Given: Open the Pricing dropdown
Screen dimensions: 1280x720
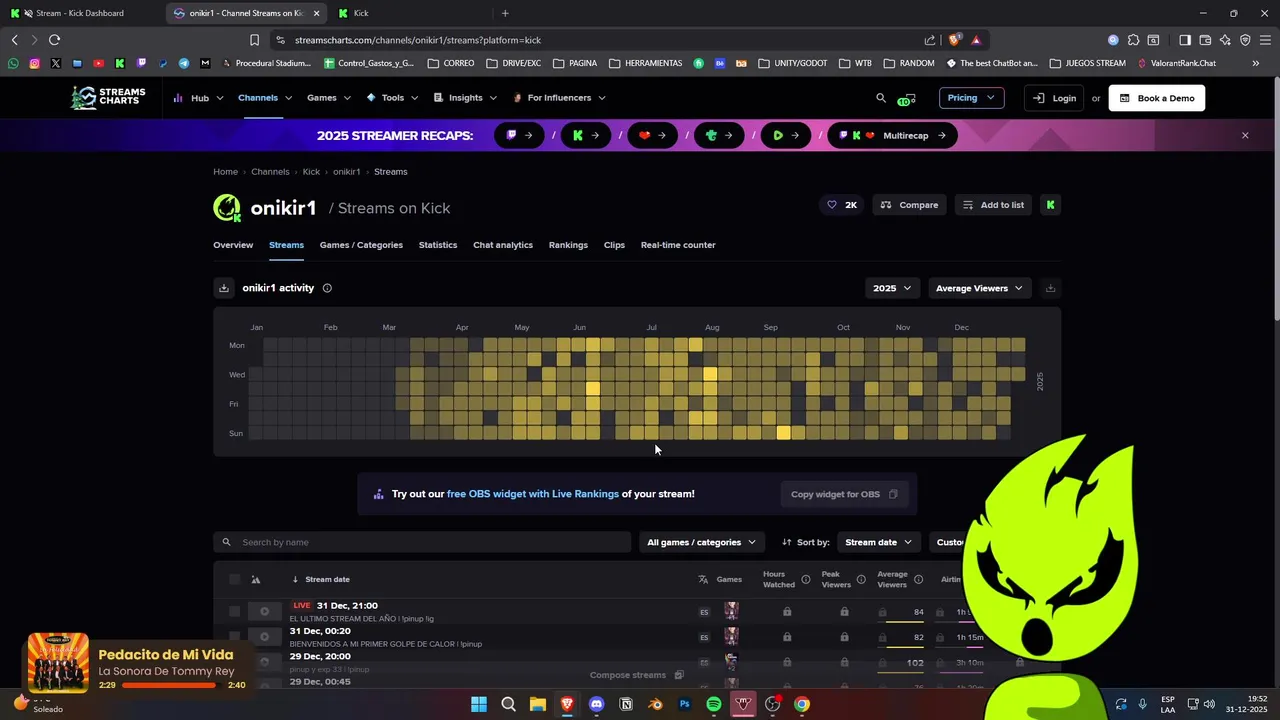Looking at the screenshot, I should point(971,98).
